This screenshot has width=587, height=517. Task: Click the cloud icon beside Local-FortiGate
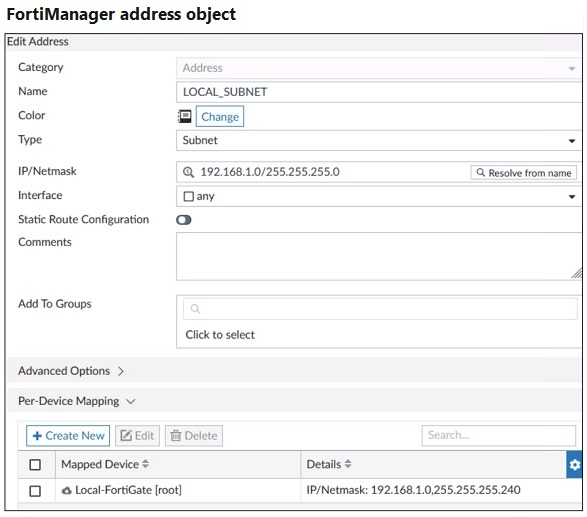click(x=67, y=490)
